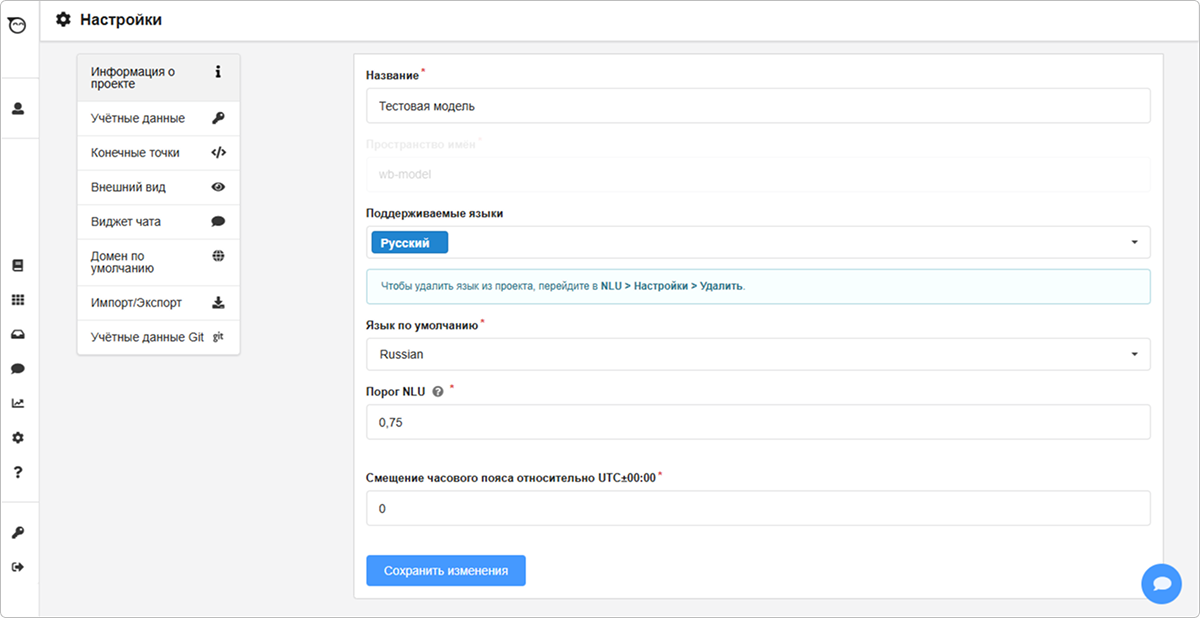This screenshot has height=618, width=1200.
Task: Open the default language Russian dropdown
Action: pos(757,354)
